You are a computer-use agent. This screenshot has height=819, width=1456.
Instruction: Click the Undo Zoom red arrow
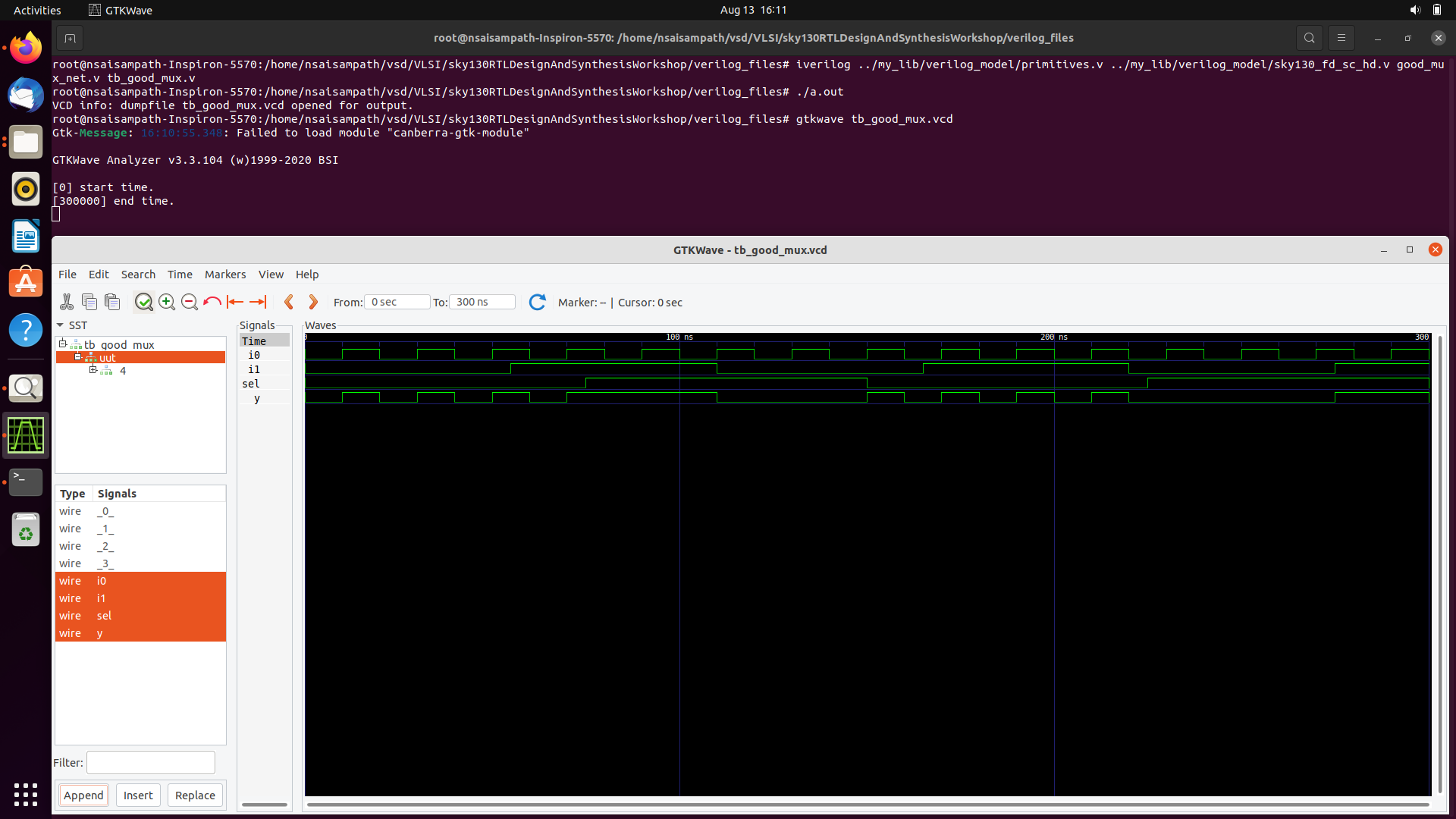point(212,302)
